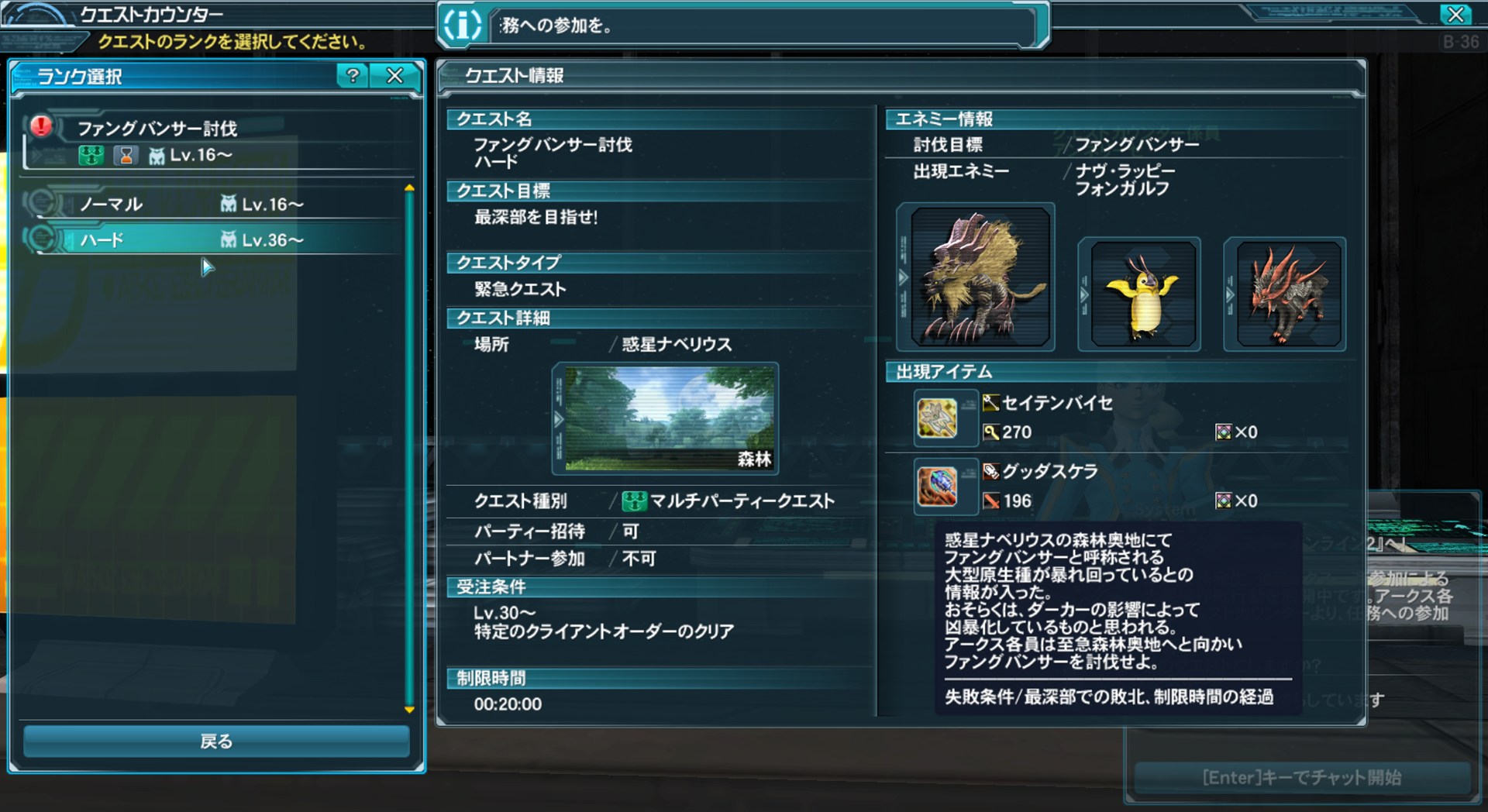Expand arrow left of forest image
This screenshot has height=812, width=1488.
click(x=559, y=419)
